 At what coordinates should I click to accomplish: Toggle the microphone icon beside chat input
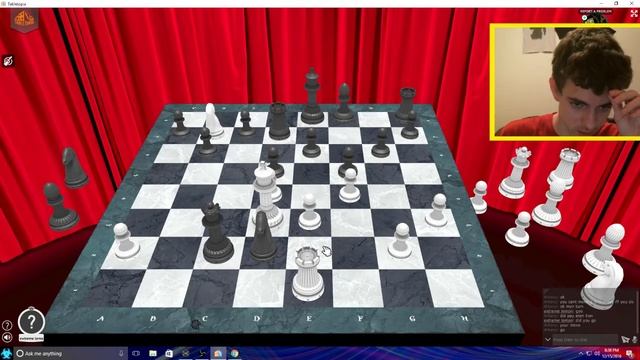pyautogui.click(x=635, y=339)
